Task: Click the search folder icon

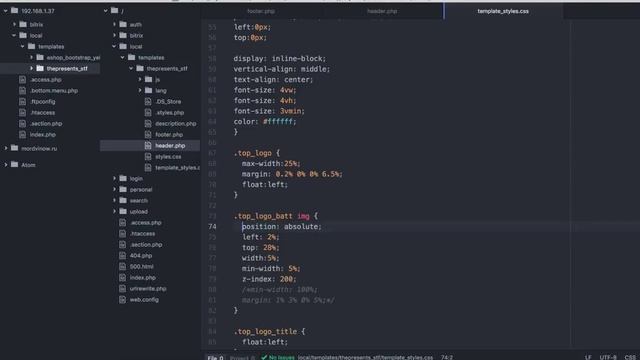Action: coord(123,200)
